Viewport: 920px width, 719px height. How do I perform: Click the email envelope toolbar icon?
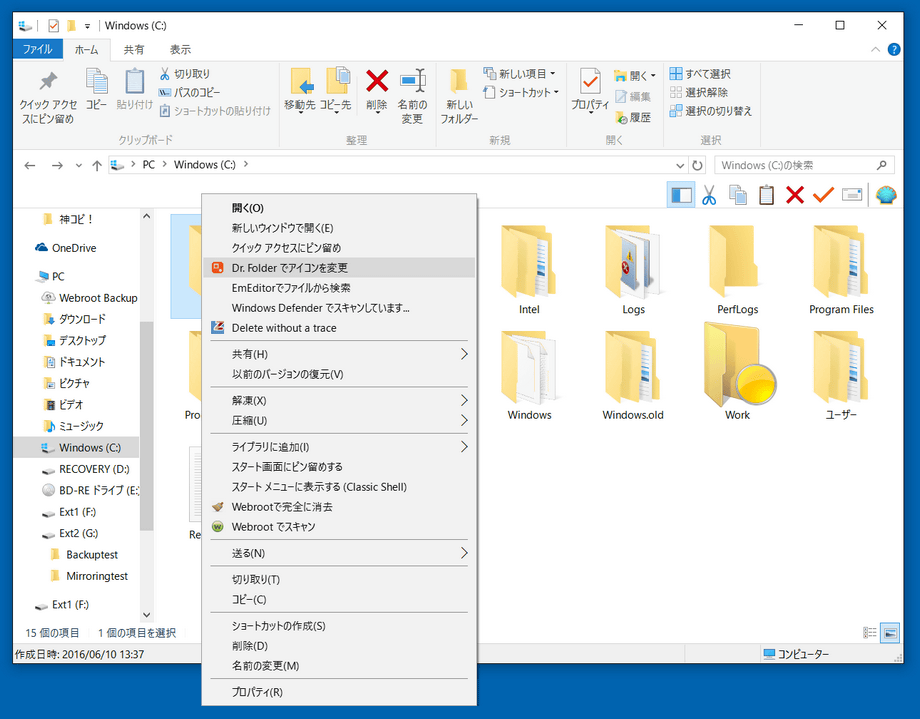[x=851, y=194]
